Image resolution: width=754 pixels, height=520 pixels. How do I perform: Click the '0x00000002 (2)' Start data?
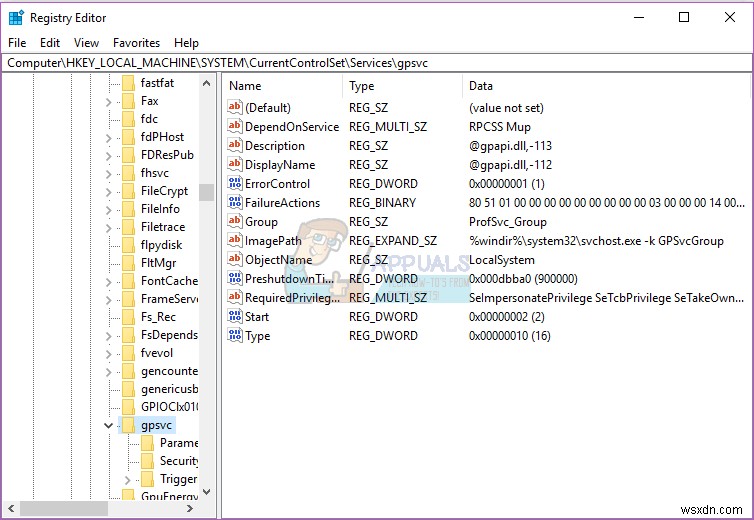[x=507, y=317]
